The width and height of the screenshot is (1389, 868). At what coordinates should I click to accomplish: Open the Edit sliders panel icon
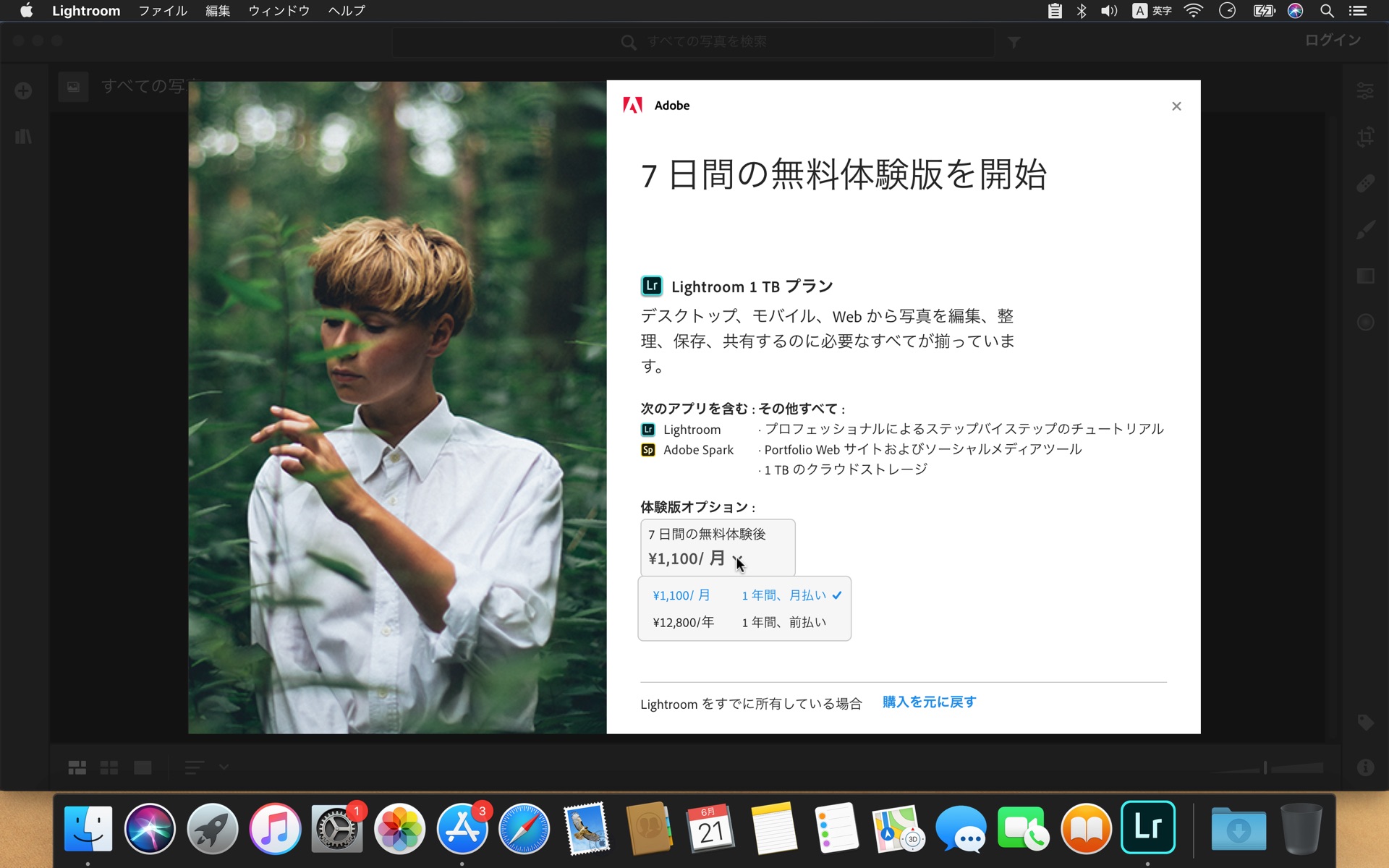1365,91
